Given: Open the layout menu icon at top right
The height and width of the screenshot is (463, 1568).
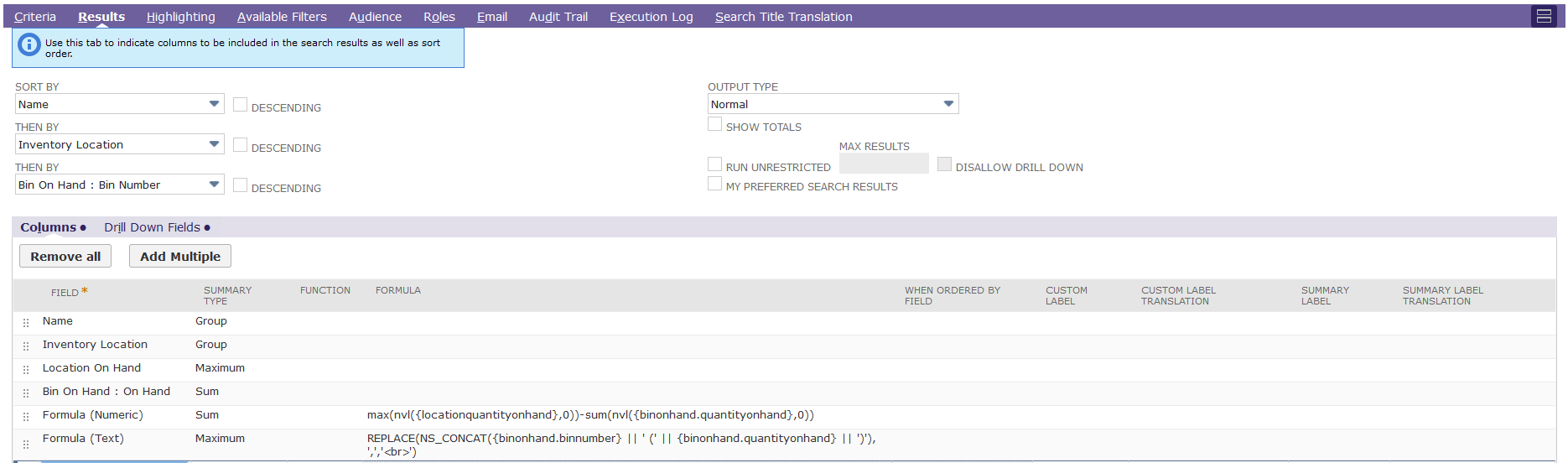Looking at the screenshot, I should point(1544,16).
